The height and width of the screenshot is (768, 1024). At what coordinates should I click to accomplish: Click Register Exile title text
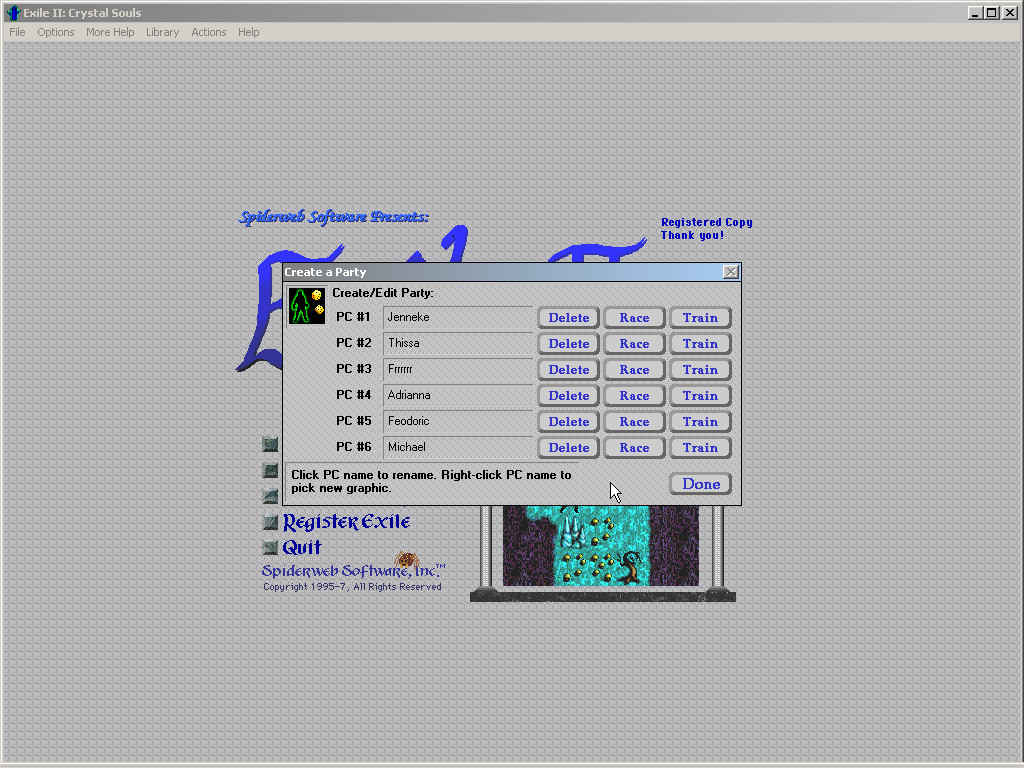click(x=346, y=522)
